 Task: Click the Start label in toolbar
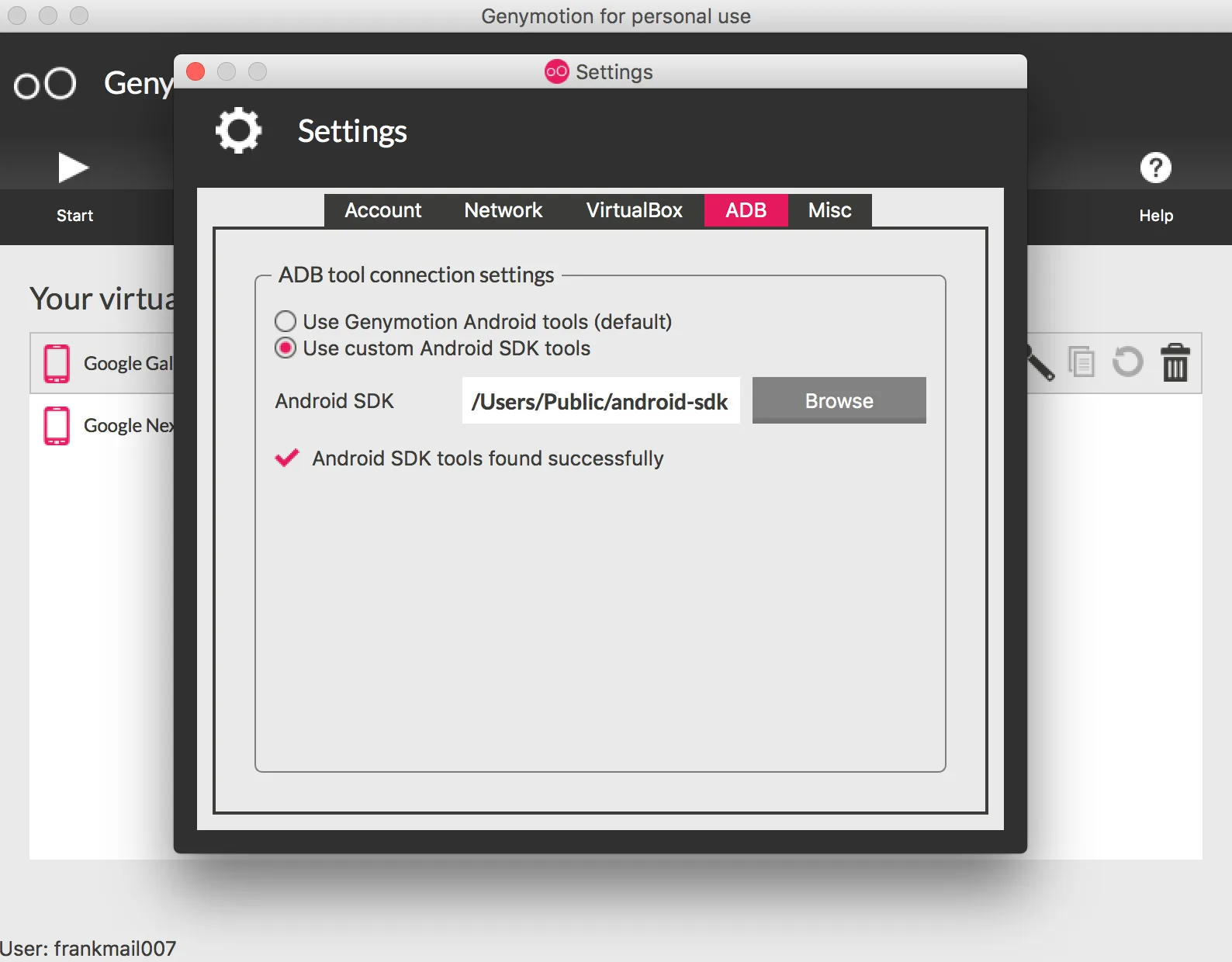(74, 216)
